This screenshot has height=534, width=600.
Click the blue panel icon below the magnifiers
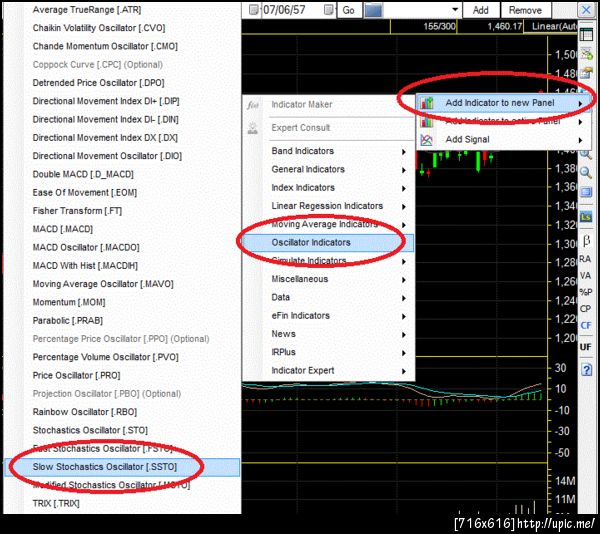point(586,191)
